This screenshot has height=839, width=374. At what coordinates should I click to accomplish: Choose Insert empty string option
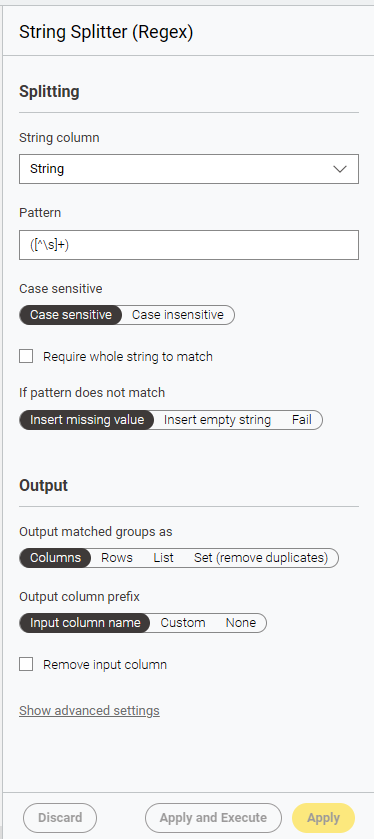point(217,420)
